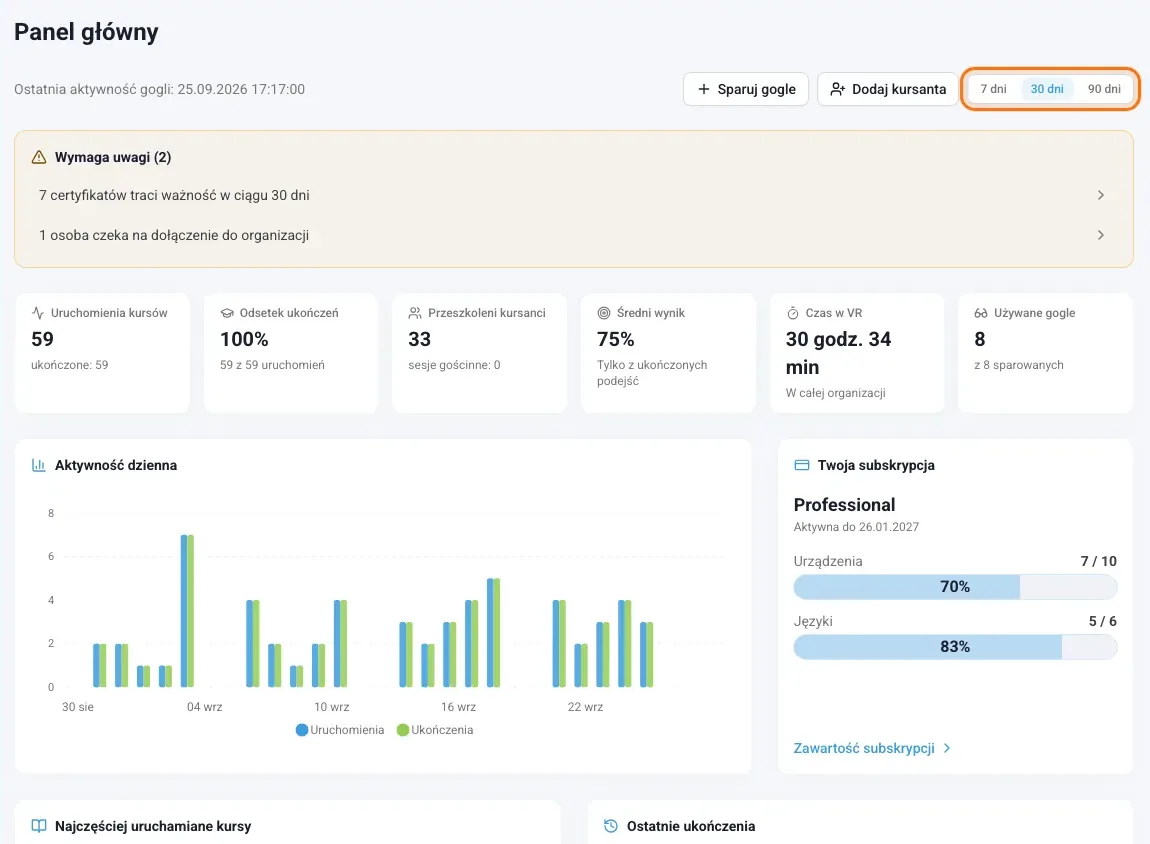Click the Professional plan name
1150x844 pixels.
844,504
